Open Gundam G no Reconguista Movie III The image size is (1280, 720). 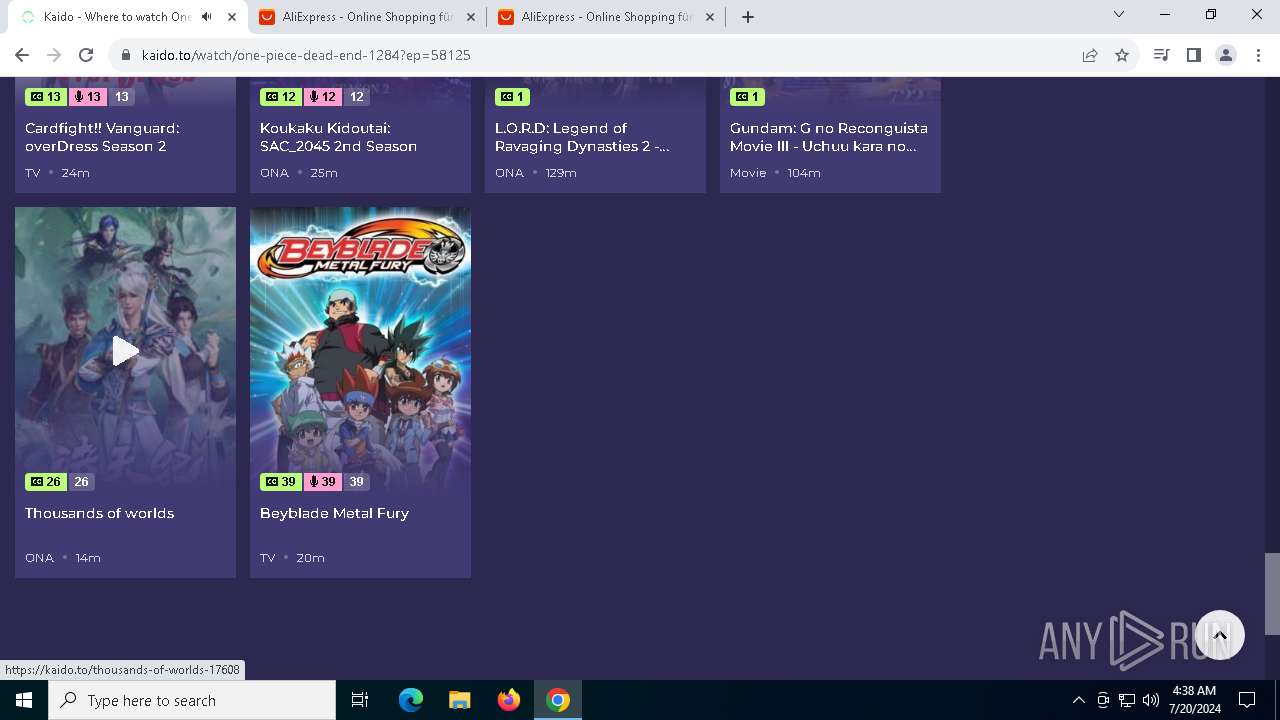pos(829,137)
